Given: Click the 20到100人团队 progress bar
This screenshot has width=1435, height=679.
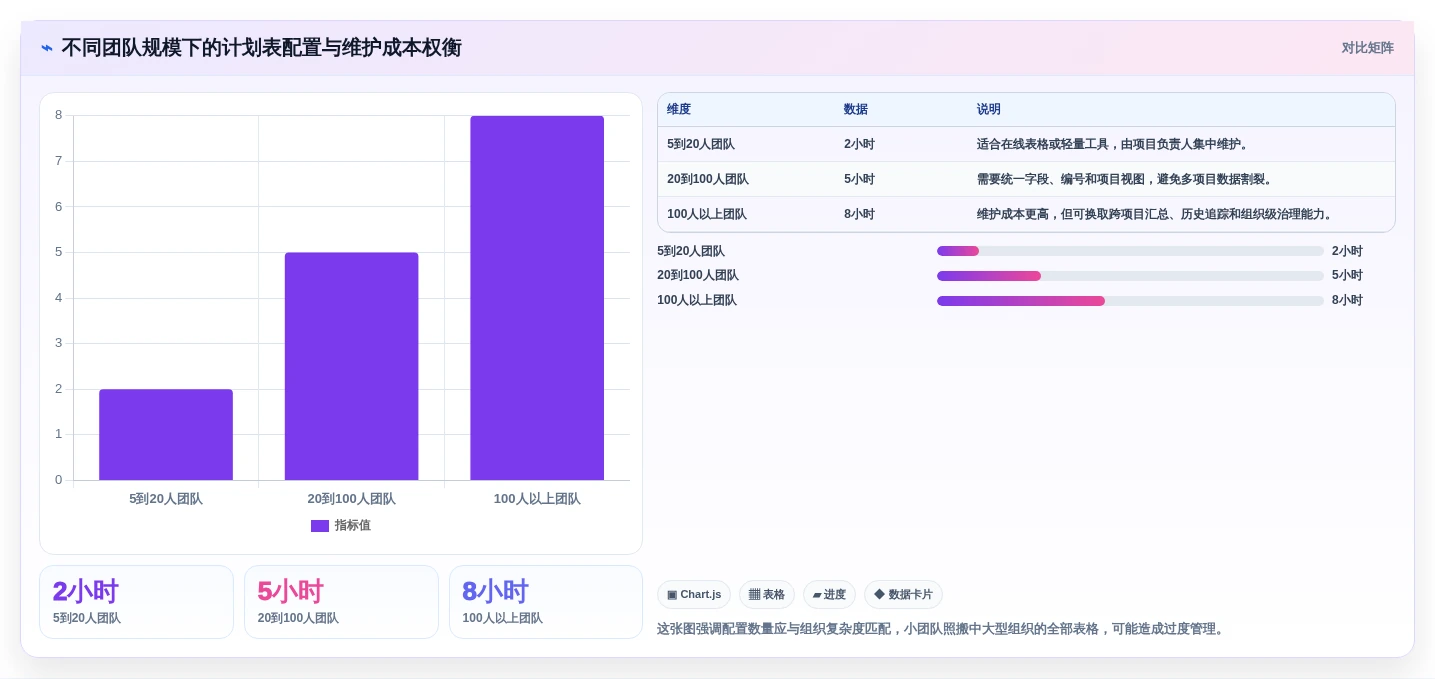Looking at the screenshot, I should point(1130,276).
